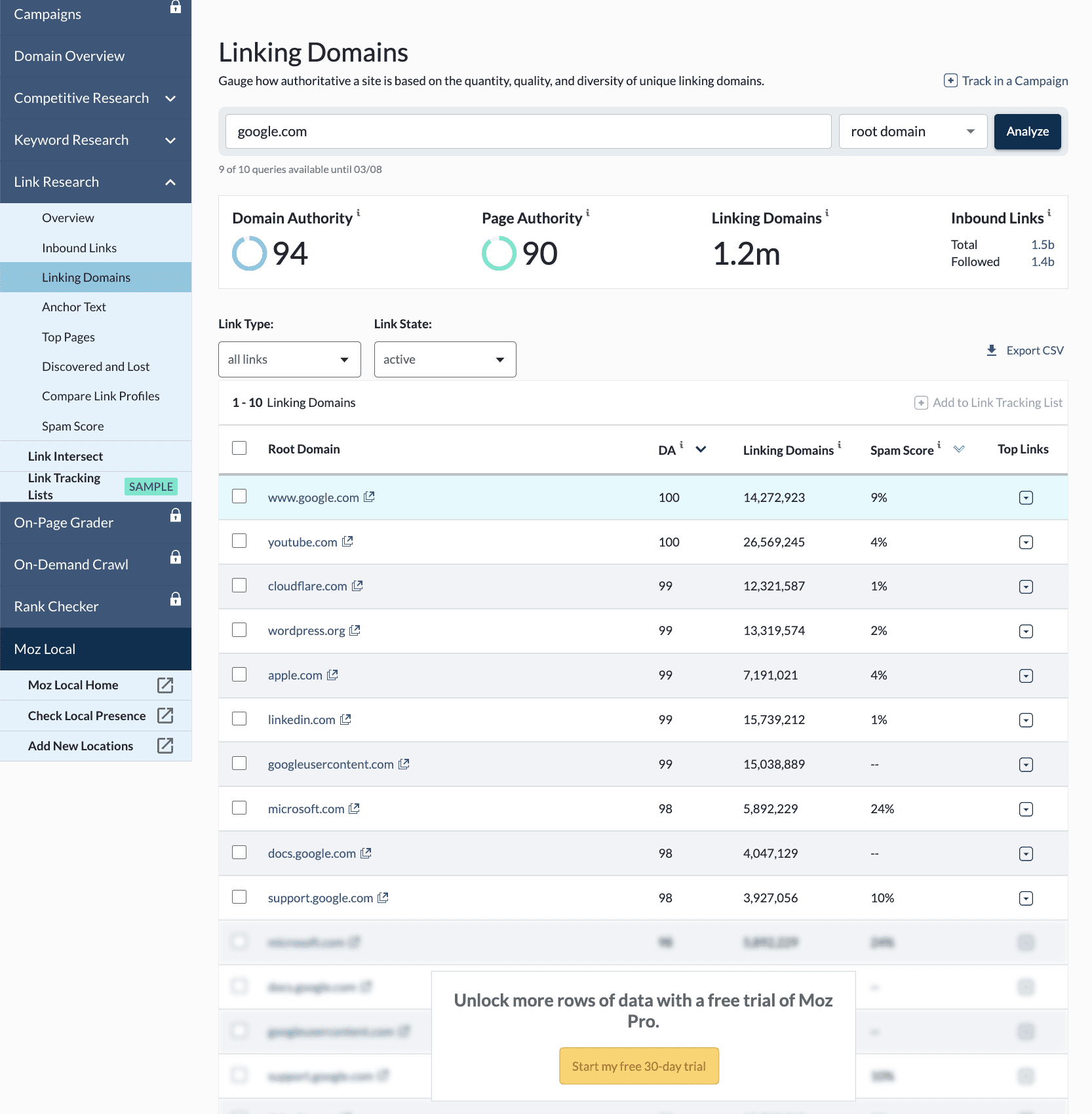The image size is (1092, 1114).
Task: Click the Export CSV download icon
Action: coord(992,350)
